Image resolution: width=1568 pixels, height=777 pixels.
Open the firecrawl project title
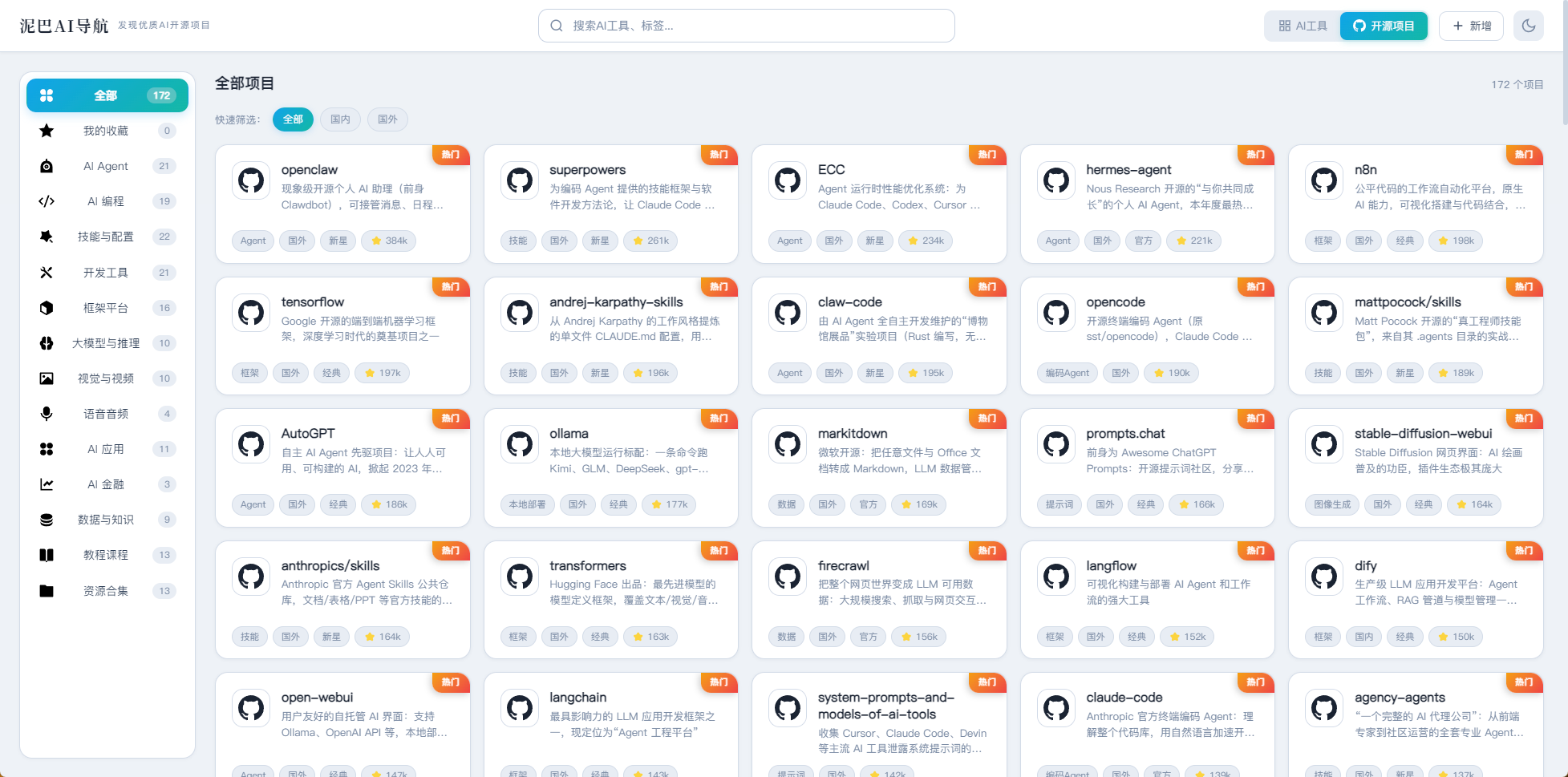coord(844,566)
